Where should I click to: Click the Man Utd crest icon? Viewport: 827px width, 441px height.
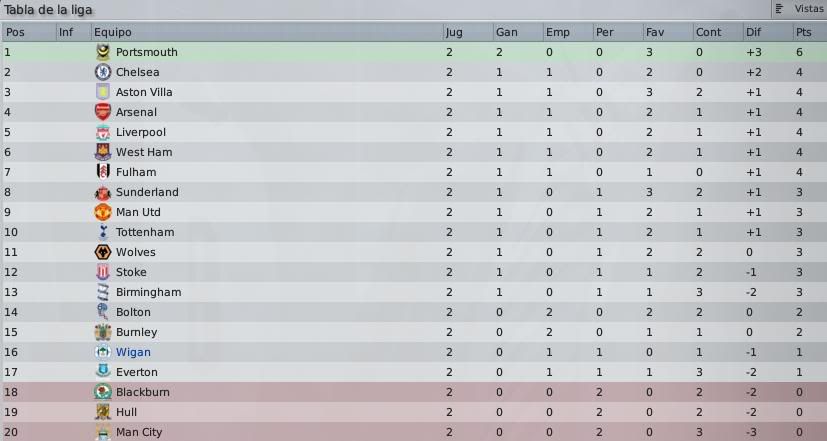click(103, 212)
